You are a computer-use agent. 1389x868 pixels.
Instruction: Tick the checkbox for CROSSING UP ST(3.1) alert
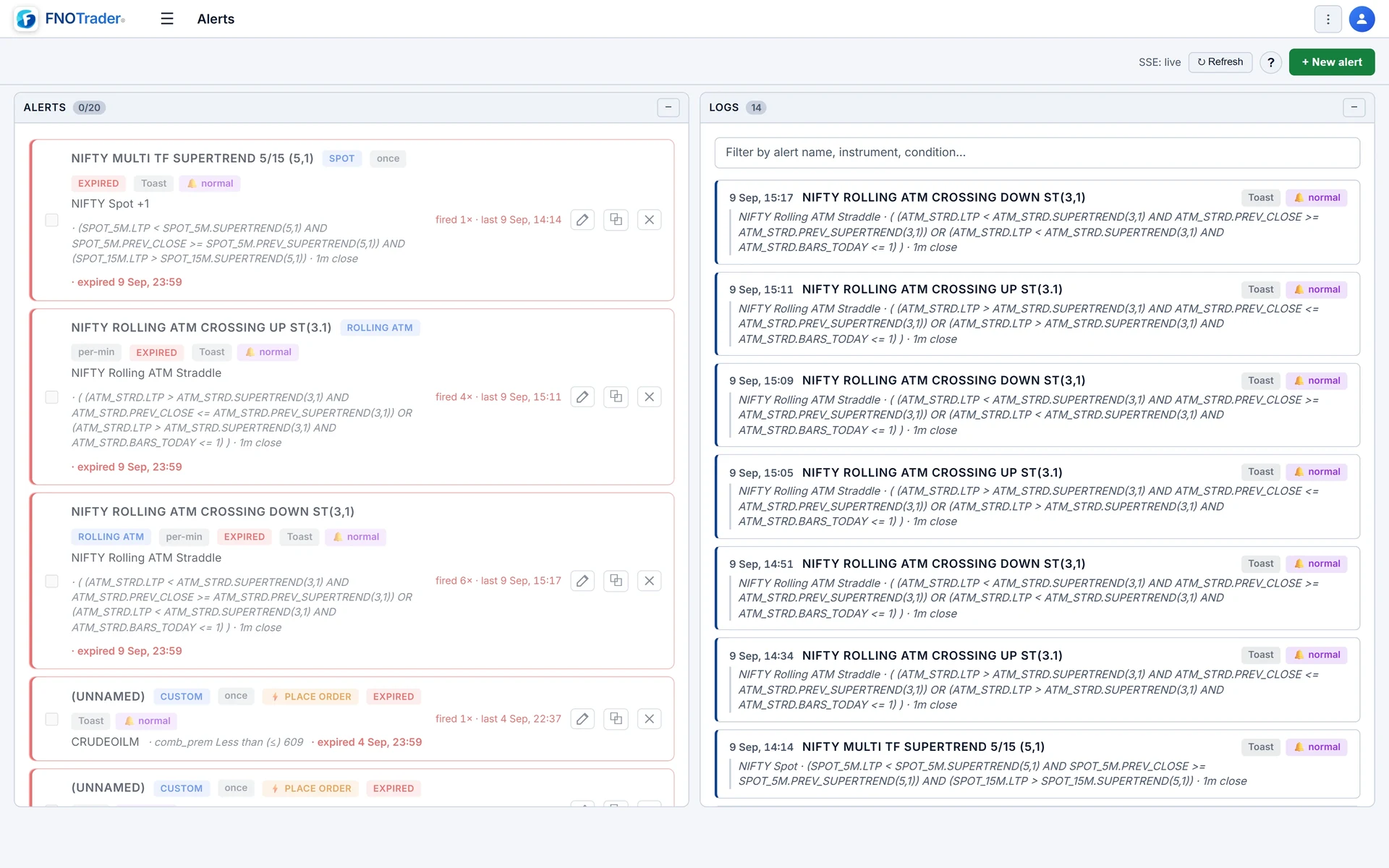(x=52, y=397)
